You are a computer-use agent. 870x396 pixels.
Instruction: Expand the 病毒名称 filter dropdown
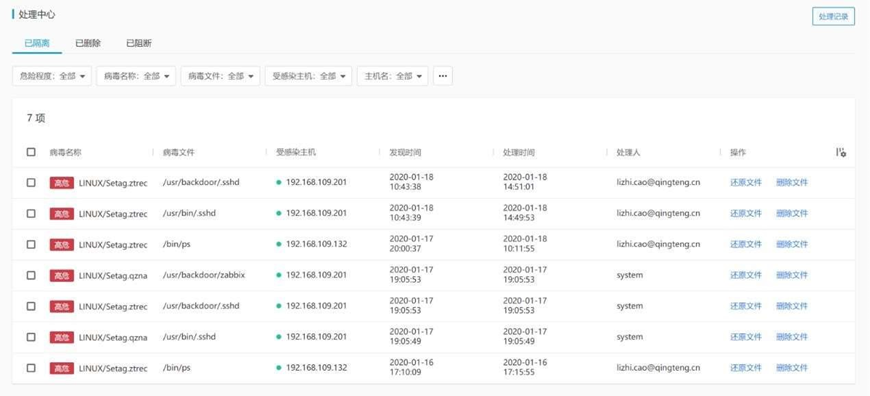(x=136, y=76)
